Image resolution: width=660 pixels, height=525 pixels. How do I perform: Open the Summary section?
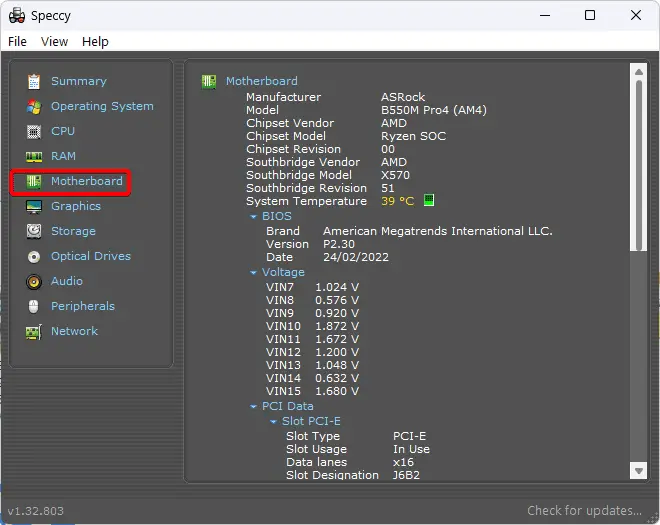[x=79, y=81]
